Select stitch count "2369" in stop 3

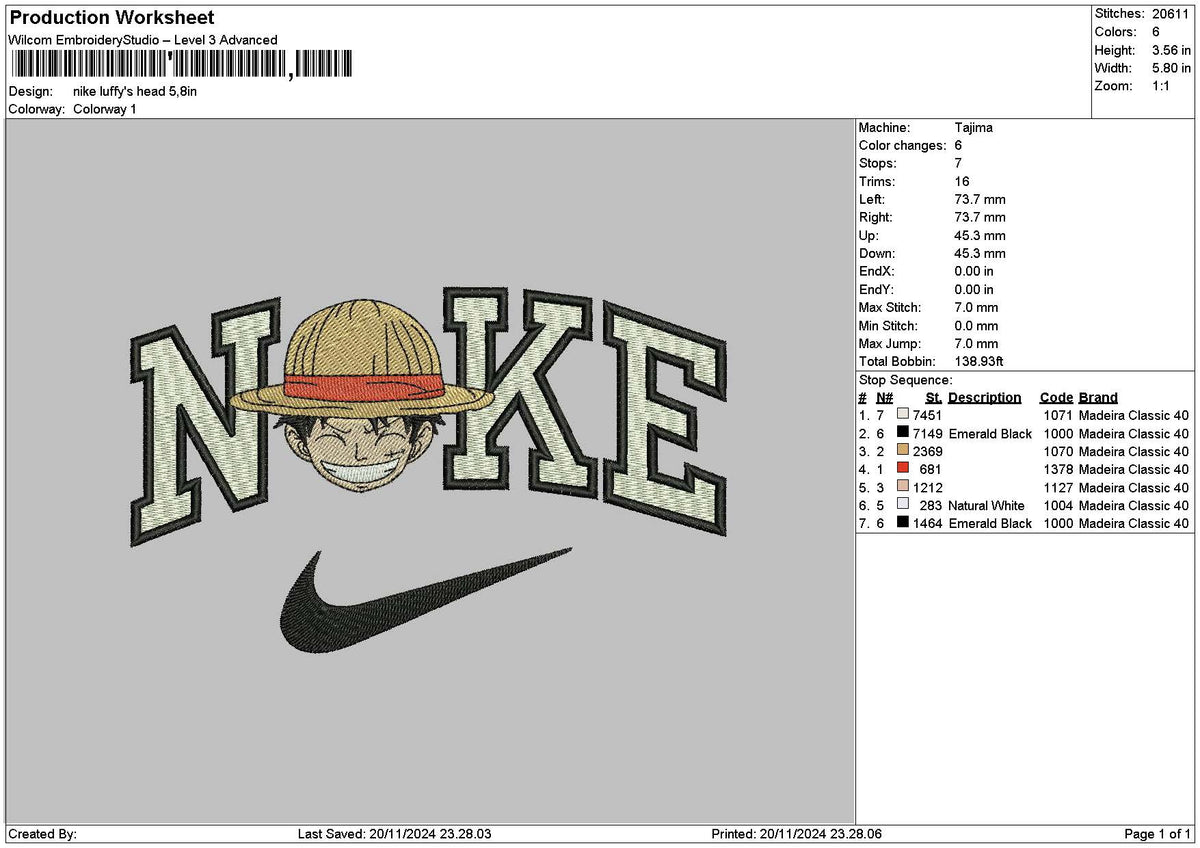coord(927,451)
